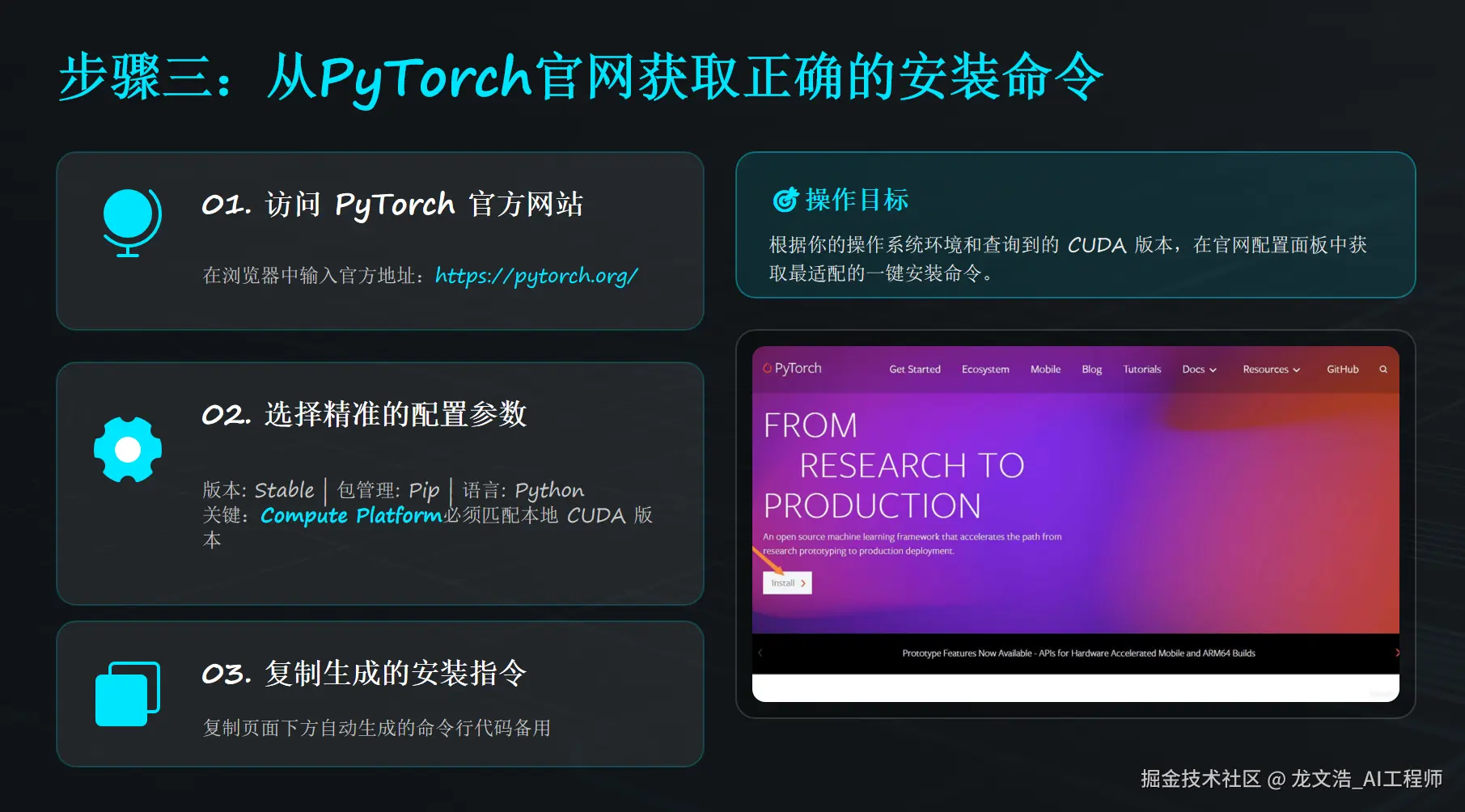This screenshot has height=812, width=1465.
Task: Click the text 版本: Stable
Action: tap(258, 490)
